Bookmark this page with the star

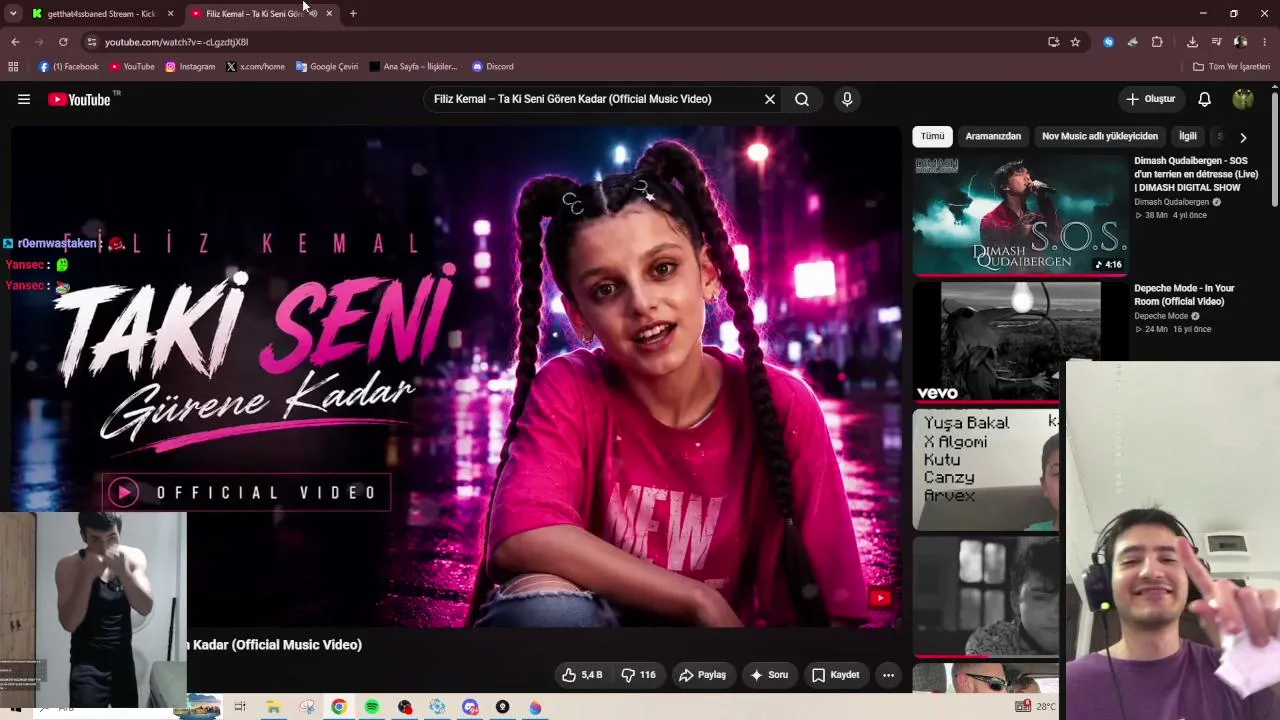coord(1075,42)
